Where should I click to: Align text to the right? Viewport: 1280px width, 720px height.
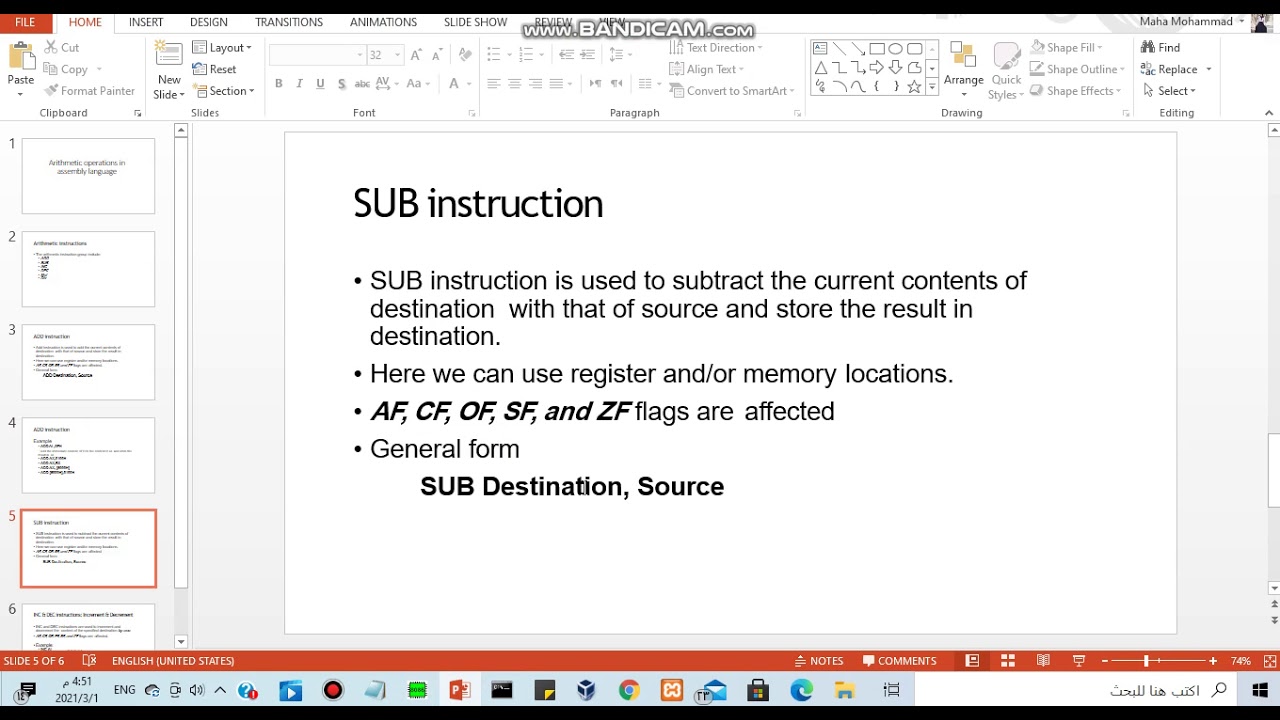[535, 84]
